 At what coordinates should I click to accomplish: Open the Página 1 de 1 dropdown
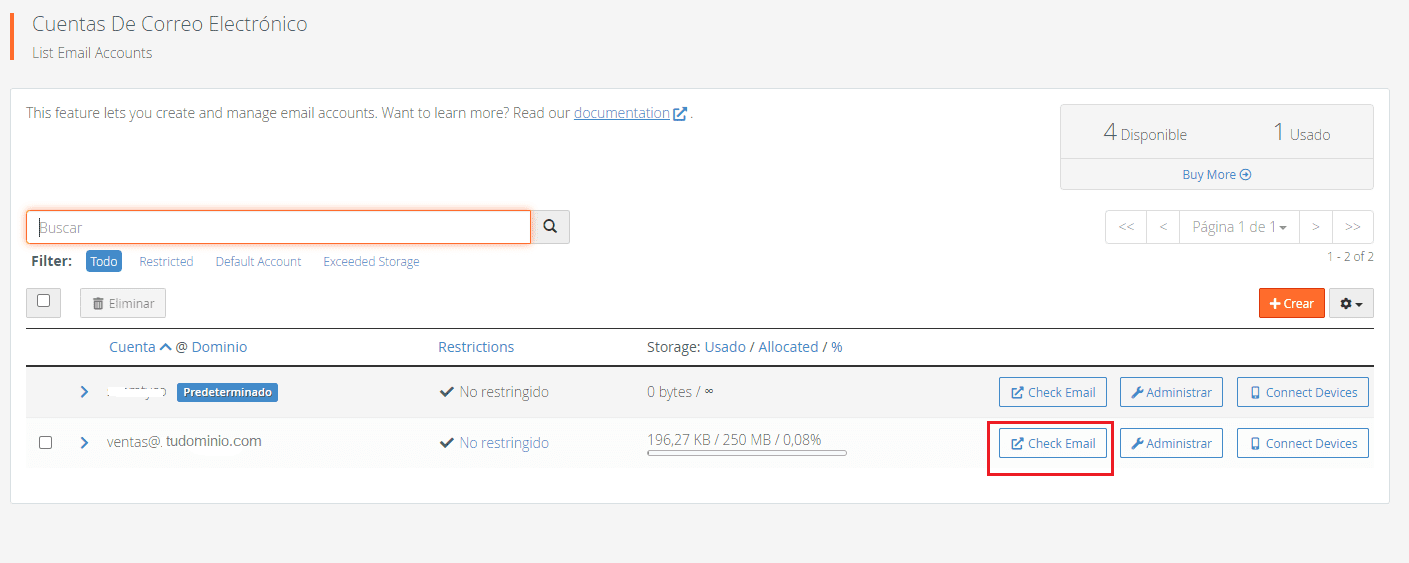coord(1239,227)
